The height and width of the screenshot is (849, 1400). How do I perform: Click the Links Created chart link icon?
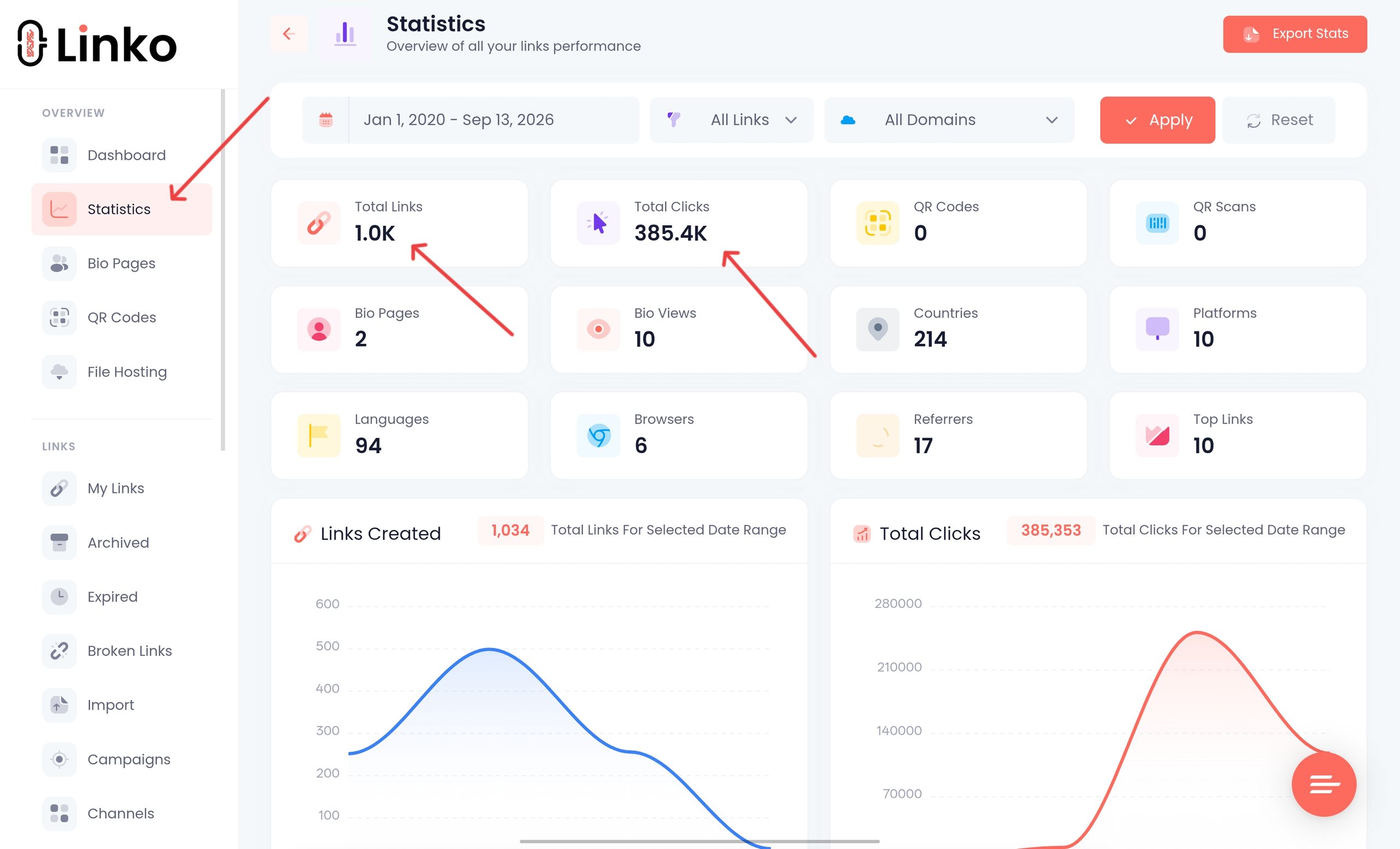302,534
